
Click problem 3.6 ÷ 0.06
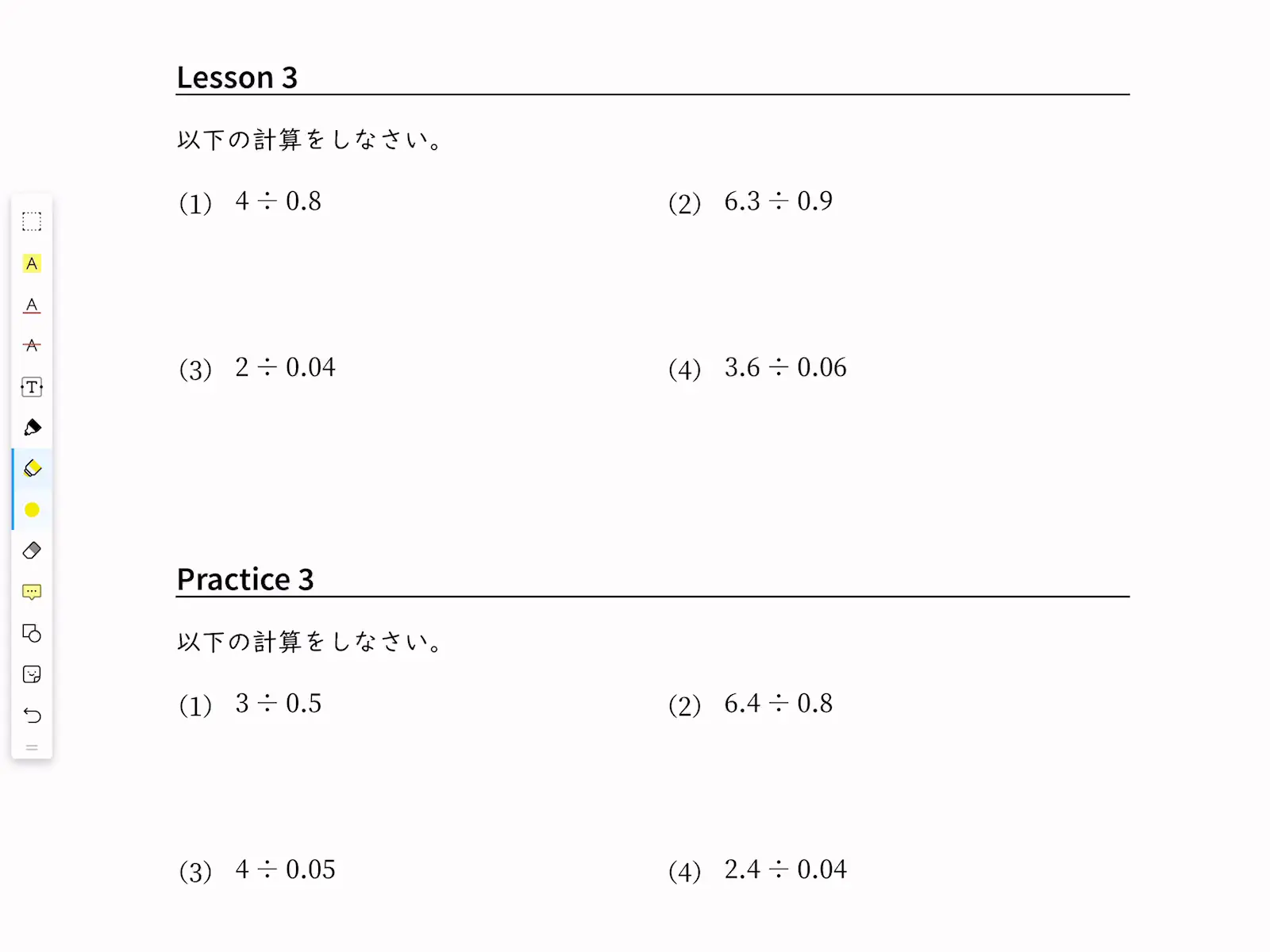[785, 367]
